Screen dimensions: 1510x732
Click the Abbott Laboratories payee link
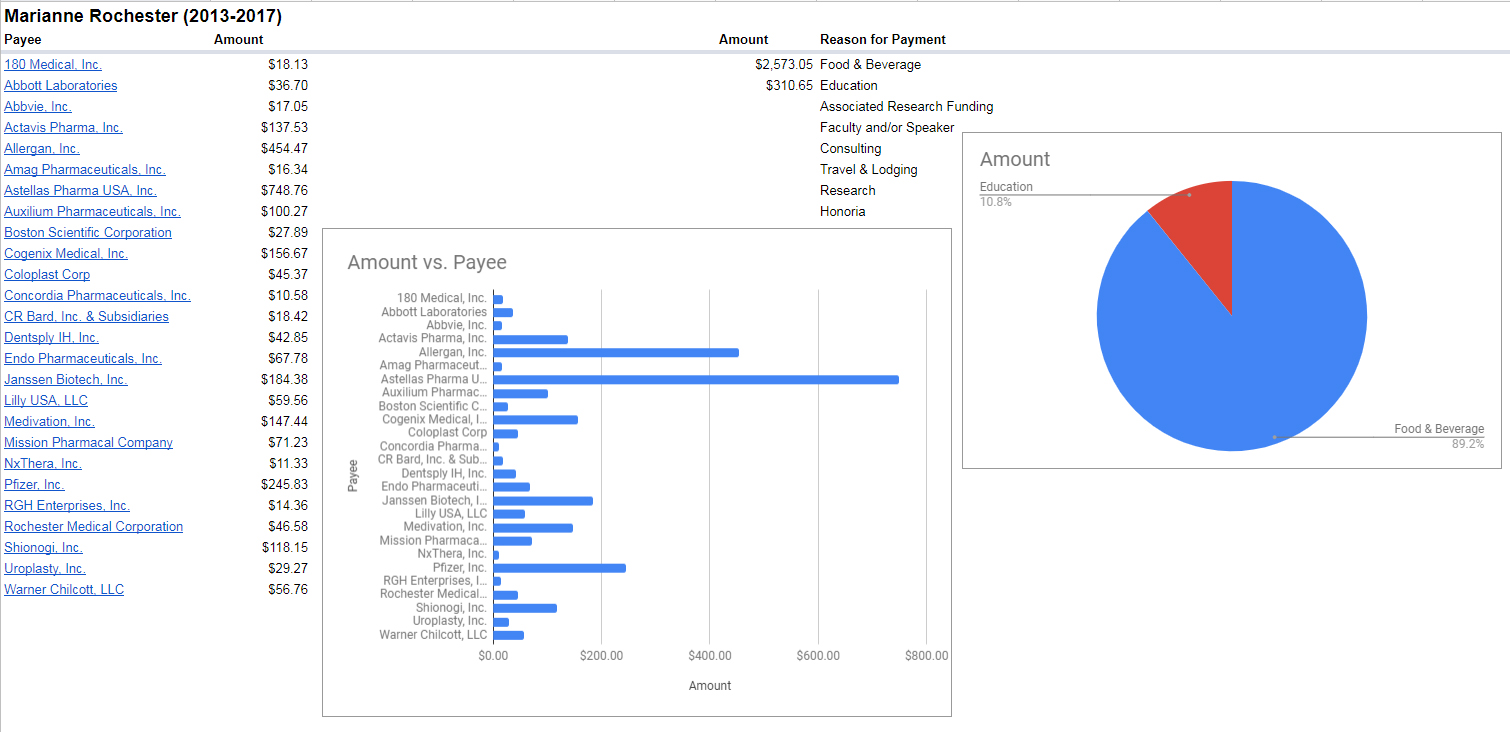(60, 85)
